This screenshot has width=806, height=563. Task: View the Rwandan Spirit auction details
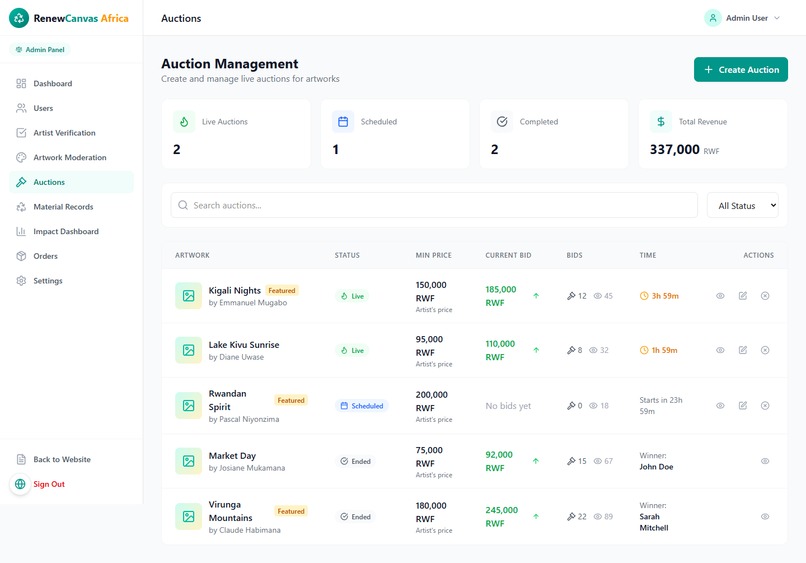pos(720,406)
